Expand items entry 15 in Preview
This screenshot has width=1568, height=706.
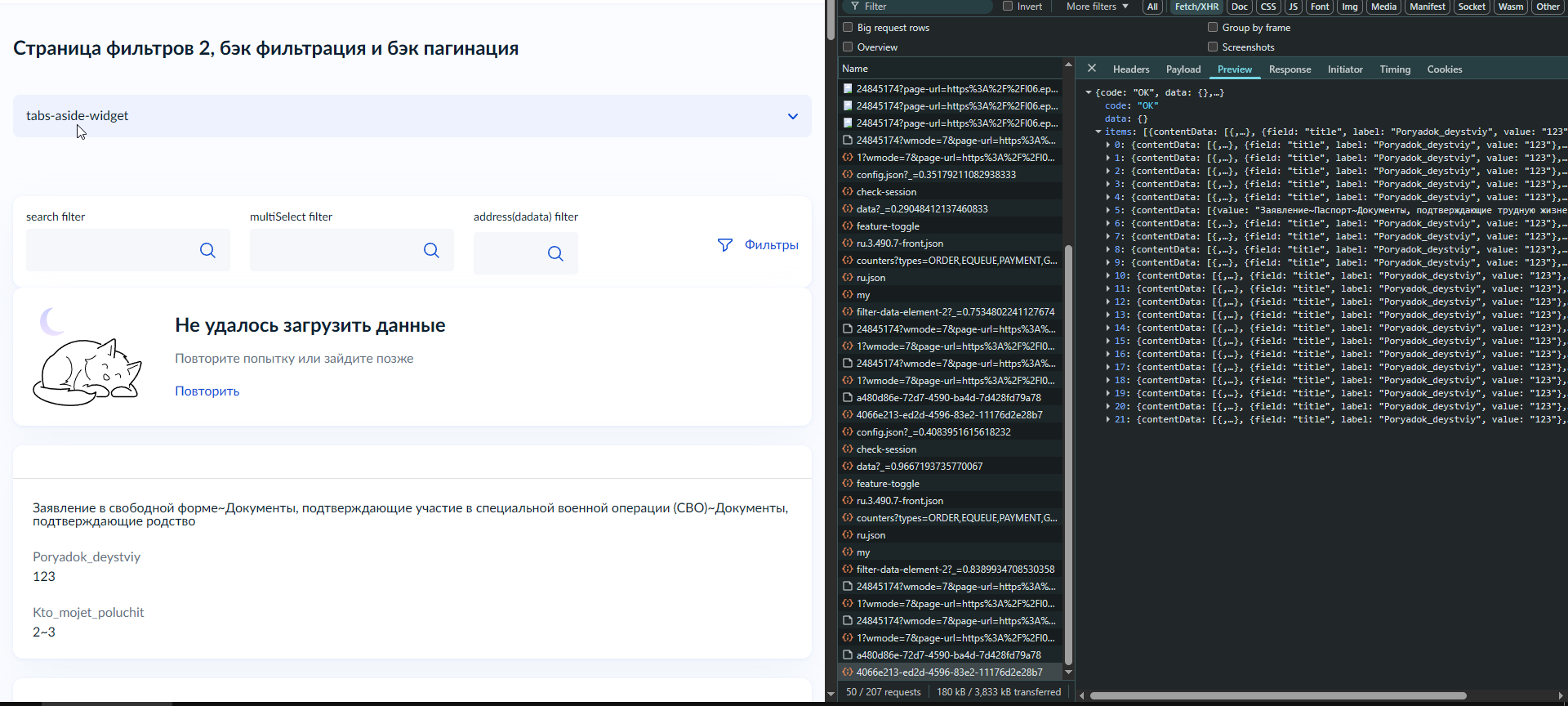(x=1108, y=342)
